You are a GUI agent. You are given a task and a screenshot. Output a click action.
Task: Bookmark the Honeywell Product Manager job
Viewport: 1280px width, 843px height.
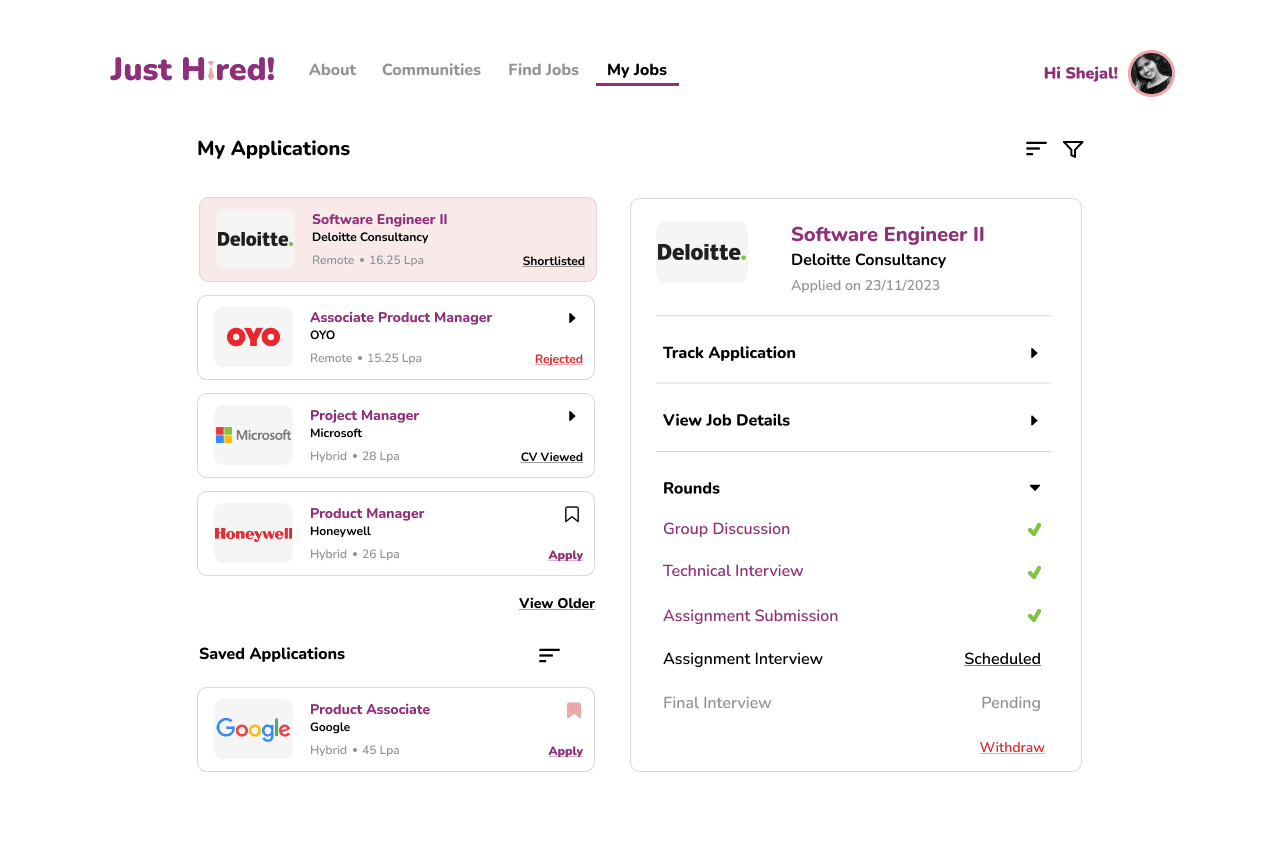(572, 514)
